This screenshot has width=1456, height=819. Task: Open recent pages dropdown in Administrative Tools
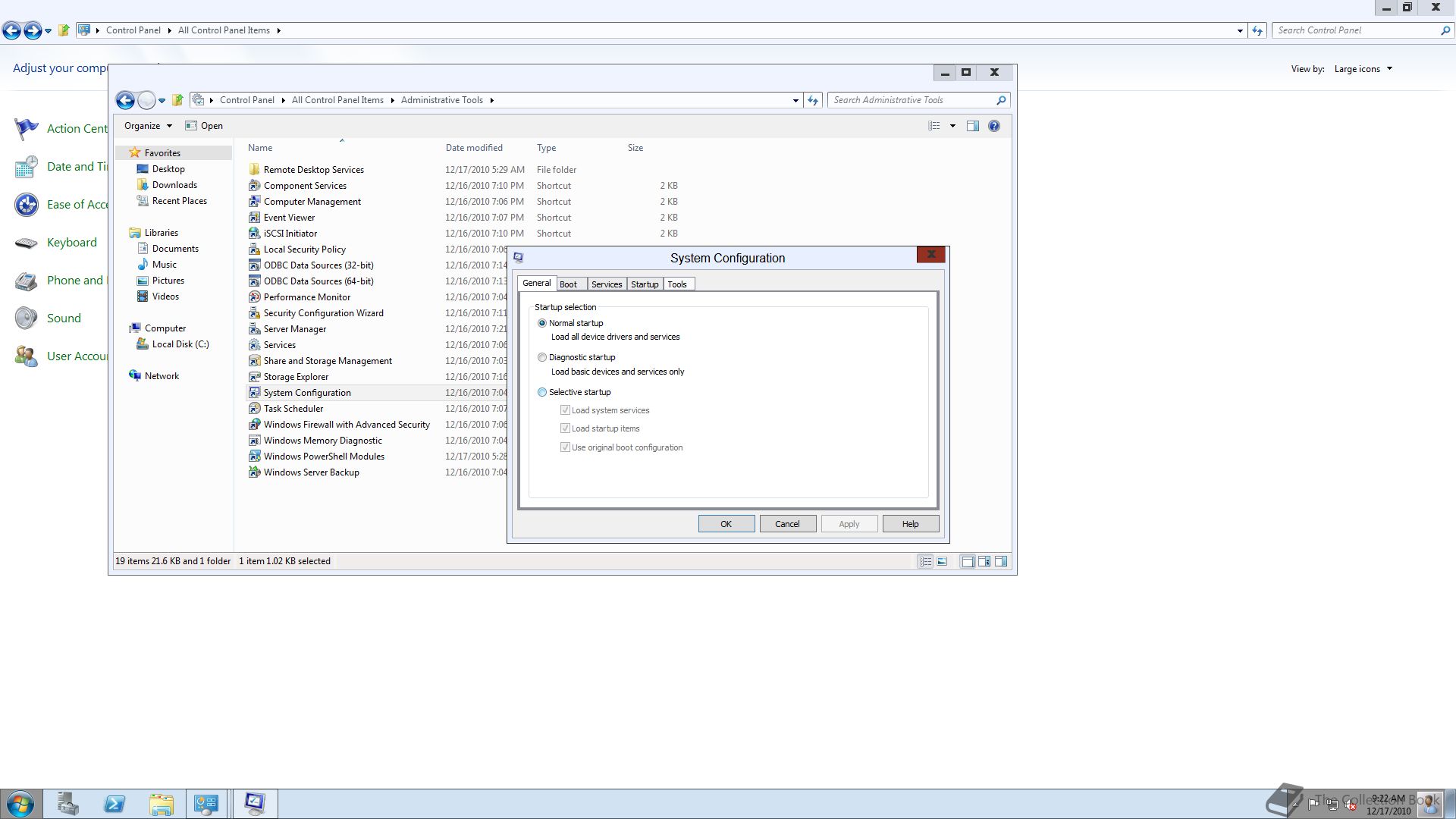(162, 101)
